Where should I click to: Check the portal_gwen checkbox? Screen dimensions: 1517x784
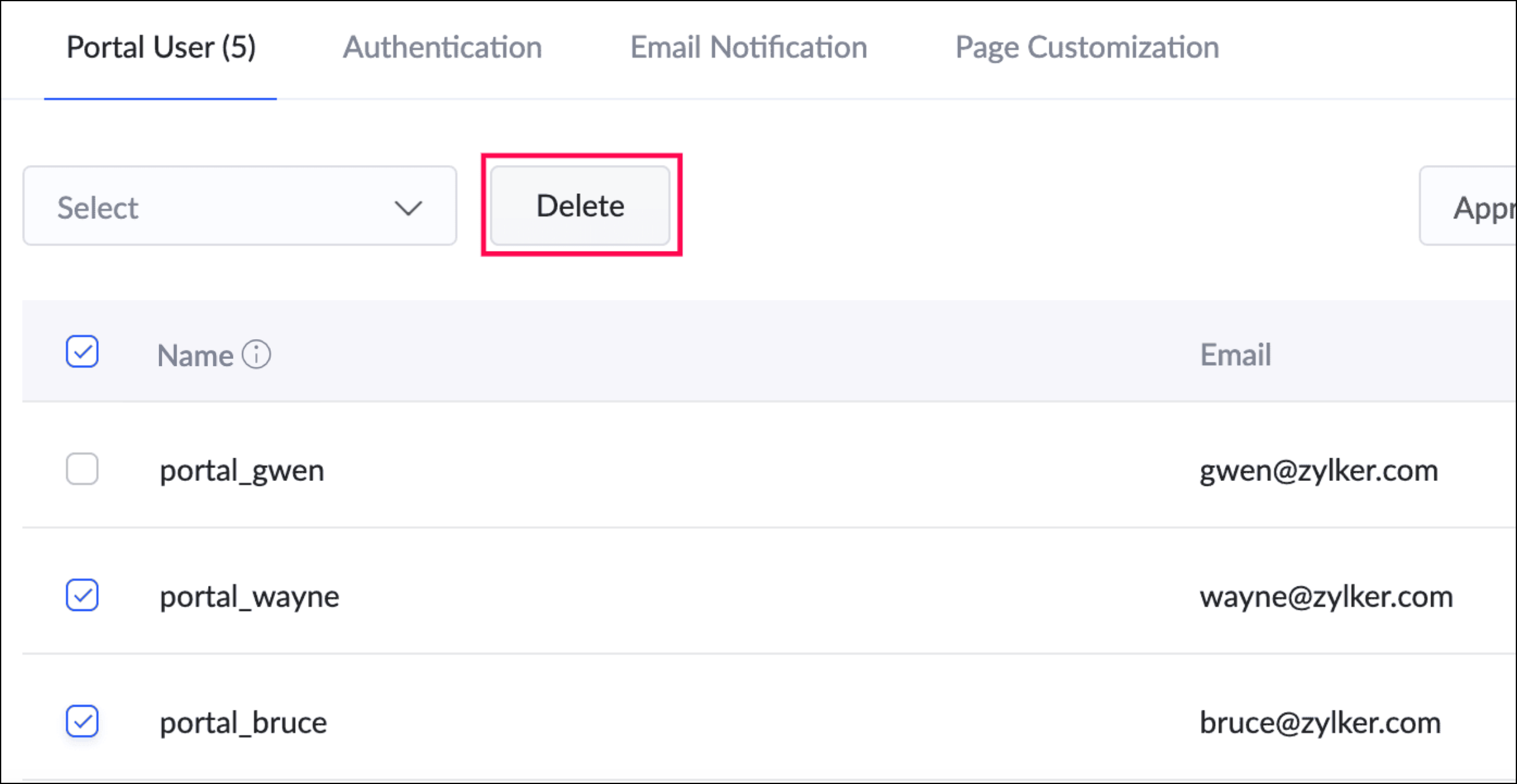(x=82, y=469)
